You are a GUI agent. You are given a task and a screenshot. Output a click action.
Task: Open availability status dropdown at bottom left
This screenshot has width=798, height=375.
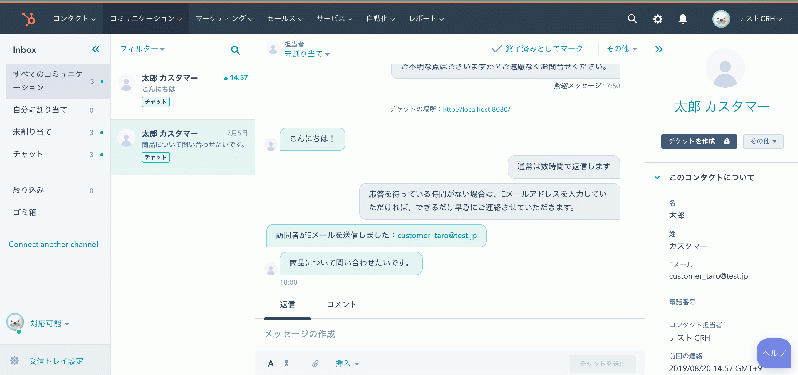click(x=49, y=323)
